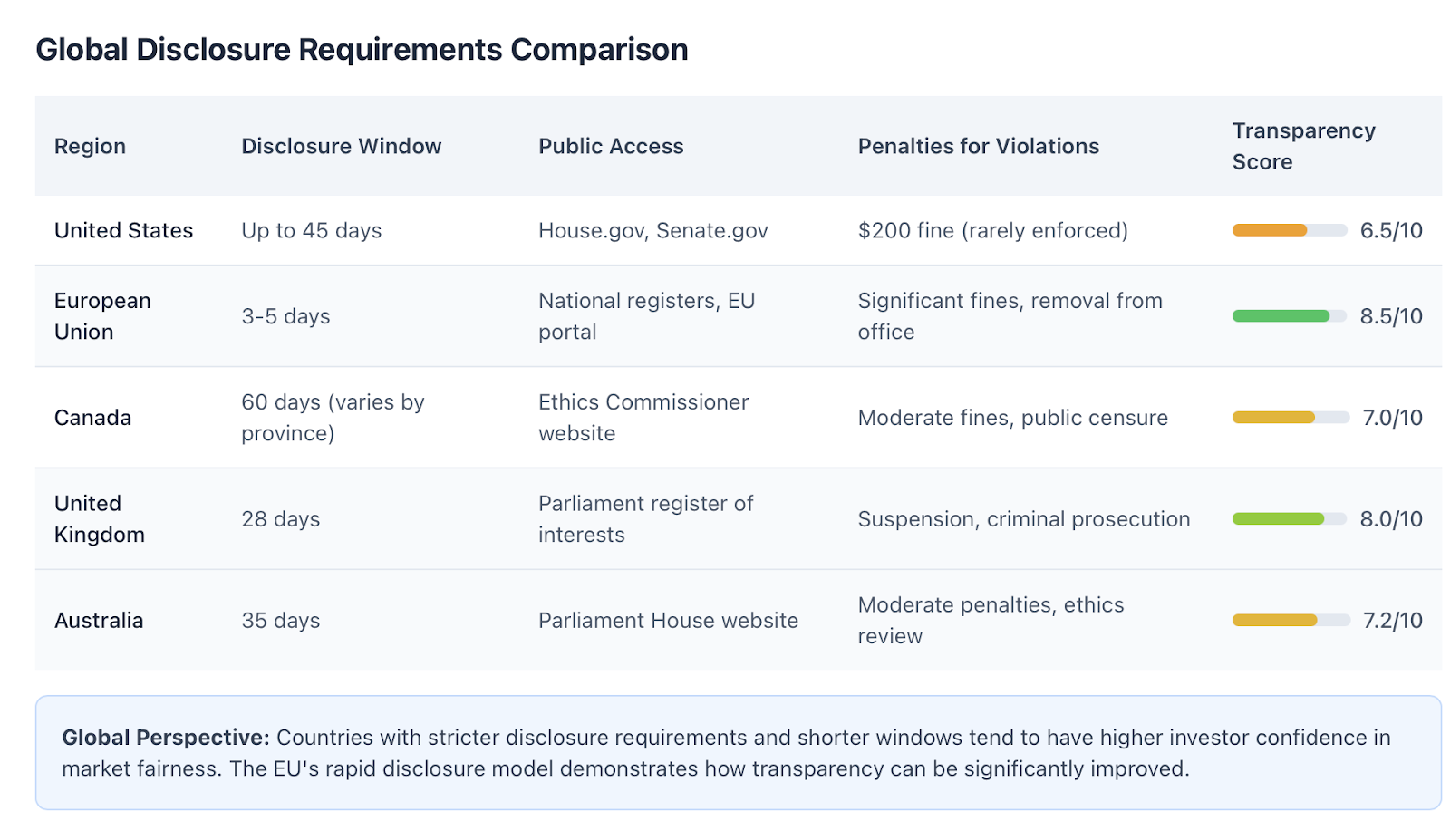
Task: Click the '28 days' disclosure window cell
Action: [280, 519]
